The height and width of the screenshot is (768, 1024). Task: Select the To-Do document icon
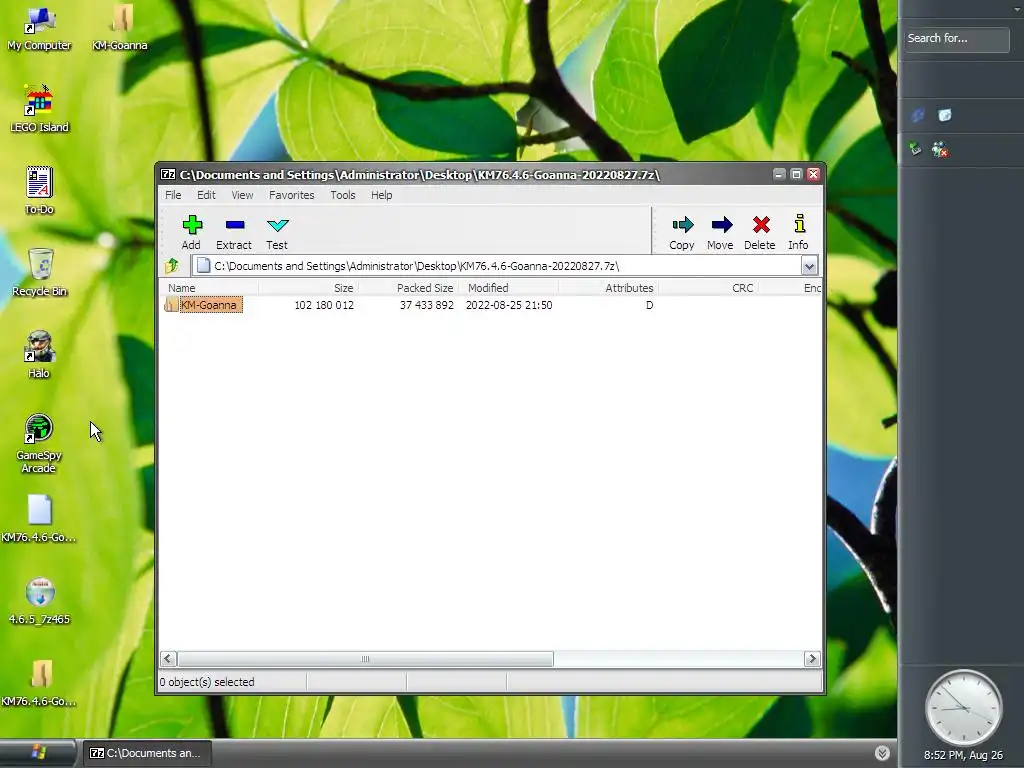[39, 182]
